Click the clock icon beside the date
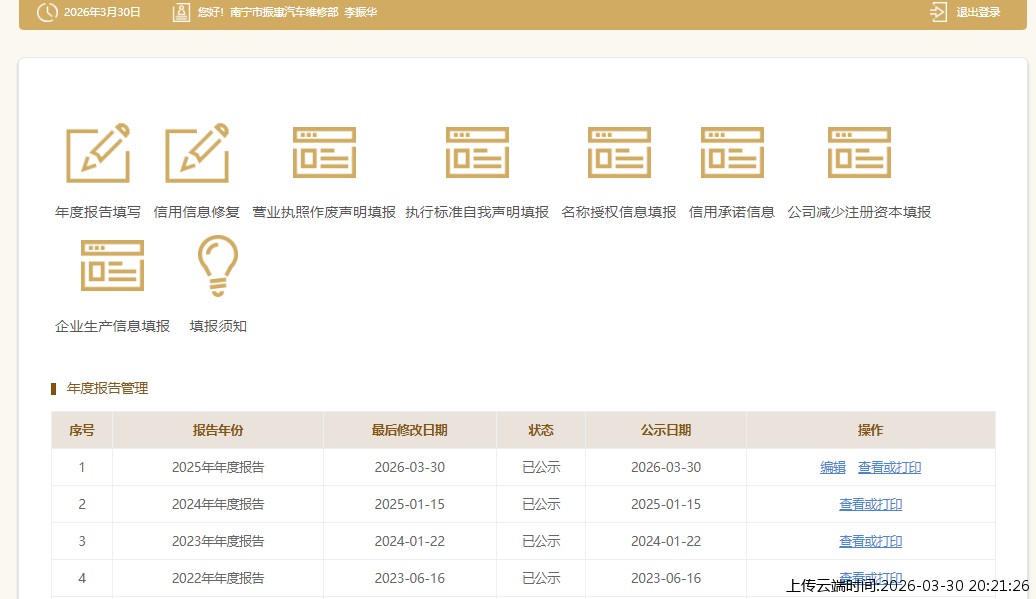This screenshot has width=1036, height=599. pyautogui.click(x=47, y=13)
